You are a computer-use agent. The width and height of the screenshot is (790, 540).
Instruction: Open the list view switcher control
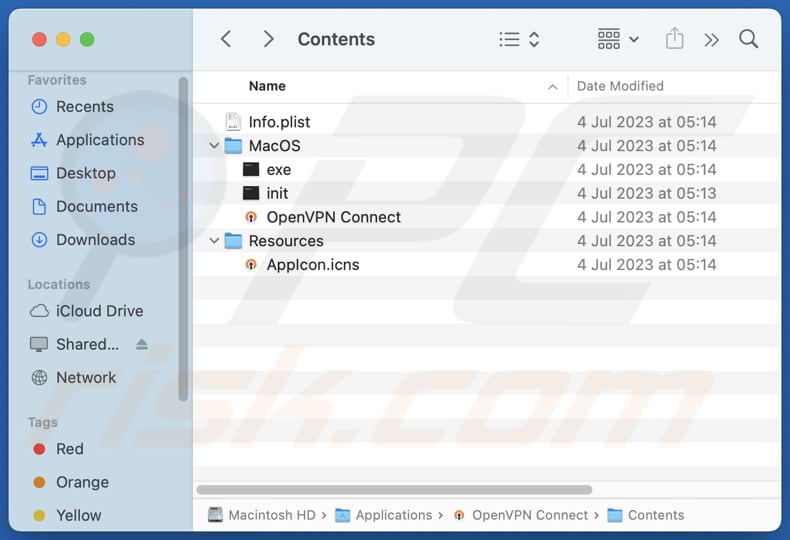click(519, 39)
